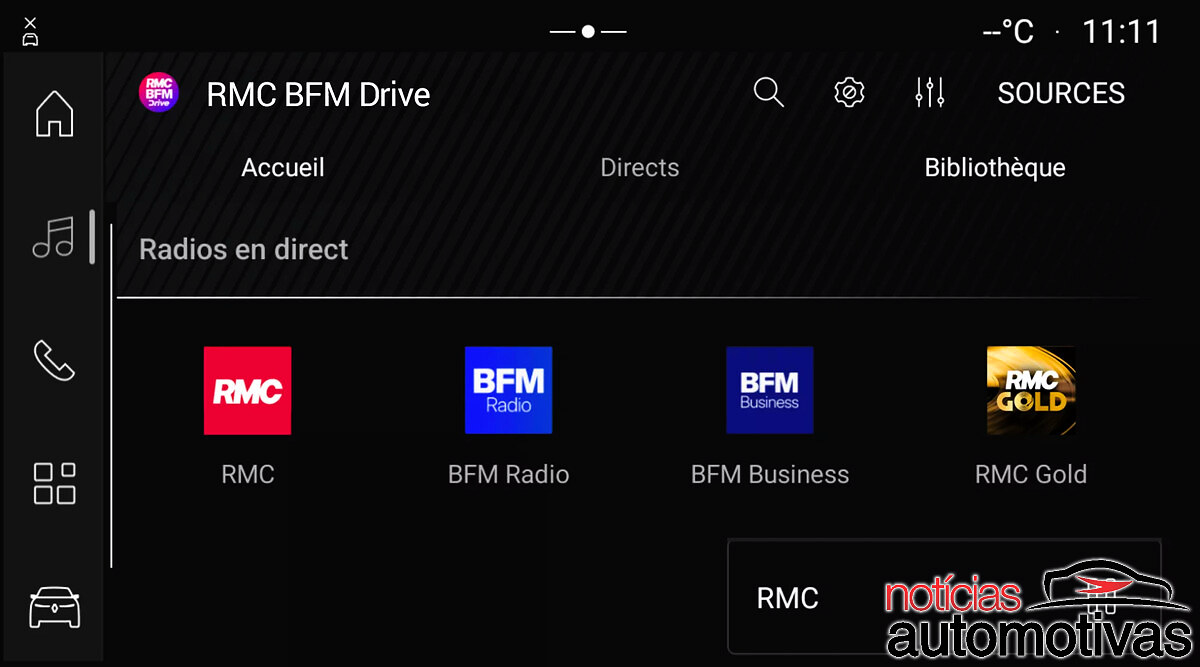The height and width of the screenshot is (667, 1200).
Task: Open search with the magnifier icon
Action: pyautogui.click(x=768, y=92)
